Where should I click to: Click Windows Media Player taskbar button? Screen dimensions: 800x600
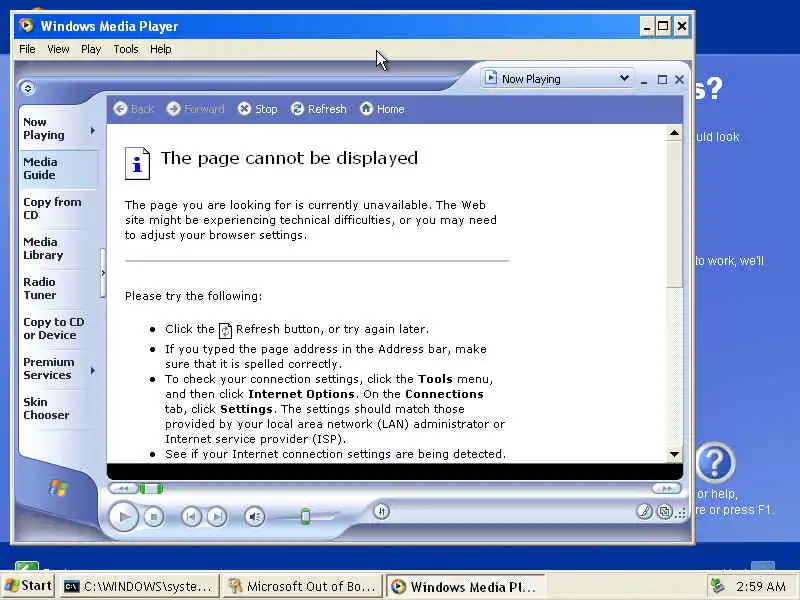point(464,587)
